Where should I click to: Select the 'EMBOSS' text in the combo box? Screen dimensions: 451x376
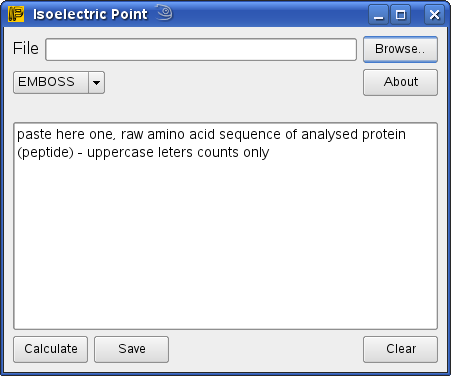pos(46,82)
